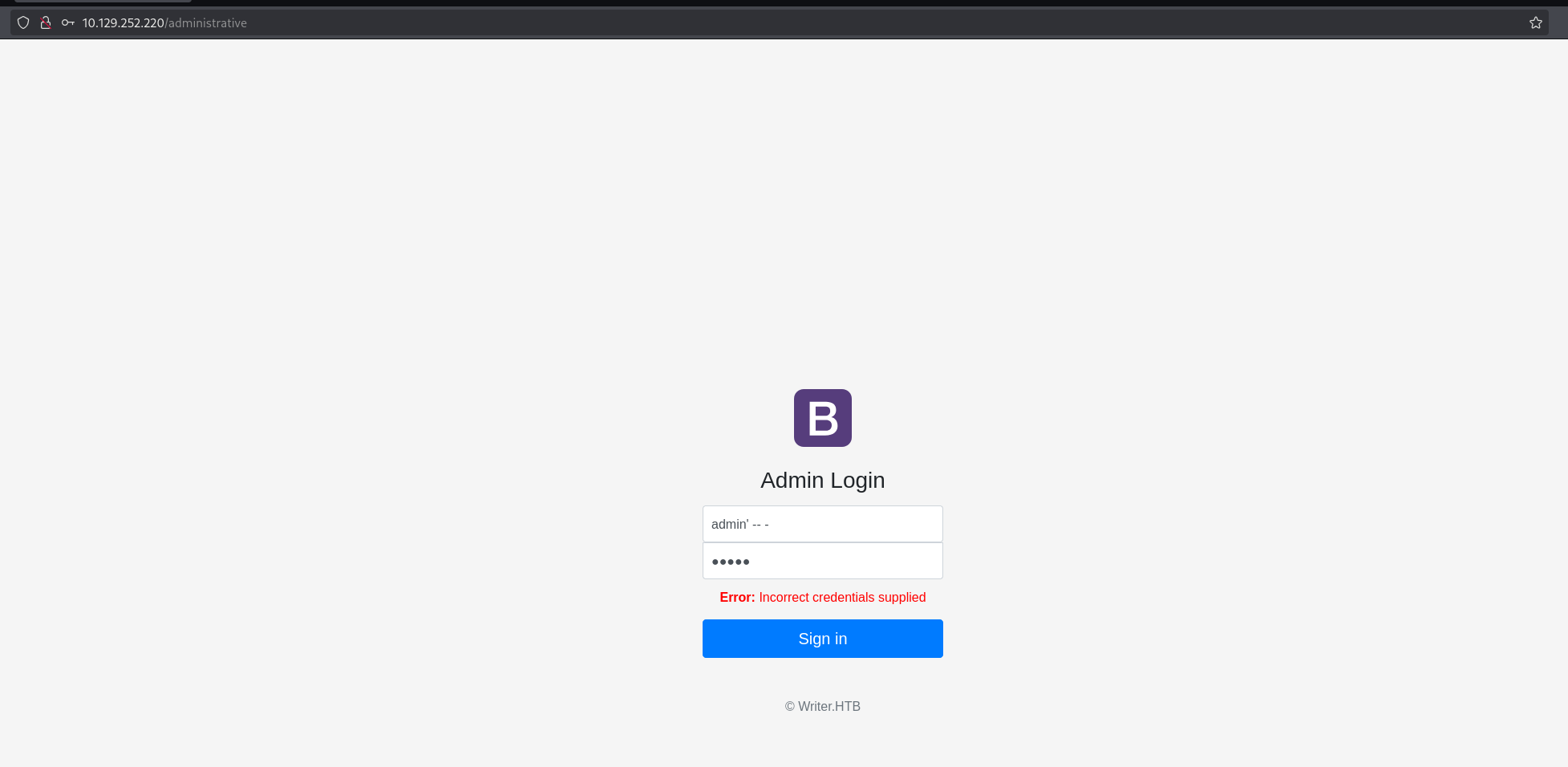Image resolution: width=1568 pixels, height=767 pixels.
Task: Click the empty right end of password field
Action: coord(898,561)
